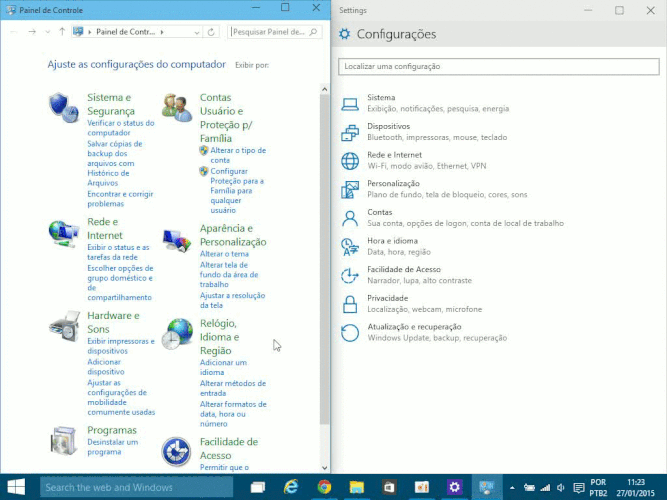Click the network signal icon in tray
667x500 pixels.
point(545,488)
